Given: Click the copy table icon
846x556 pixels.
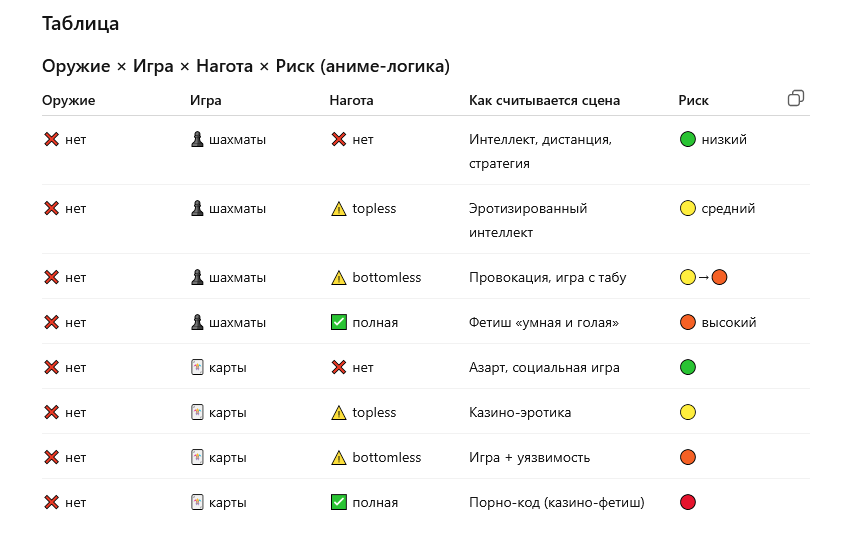Looking at the screenshot, I should tap(796, 98).
